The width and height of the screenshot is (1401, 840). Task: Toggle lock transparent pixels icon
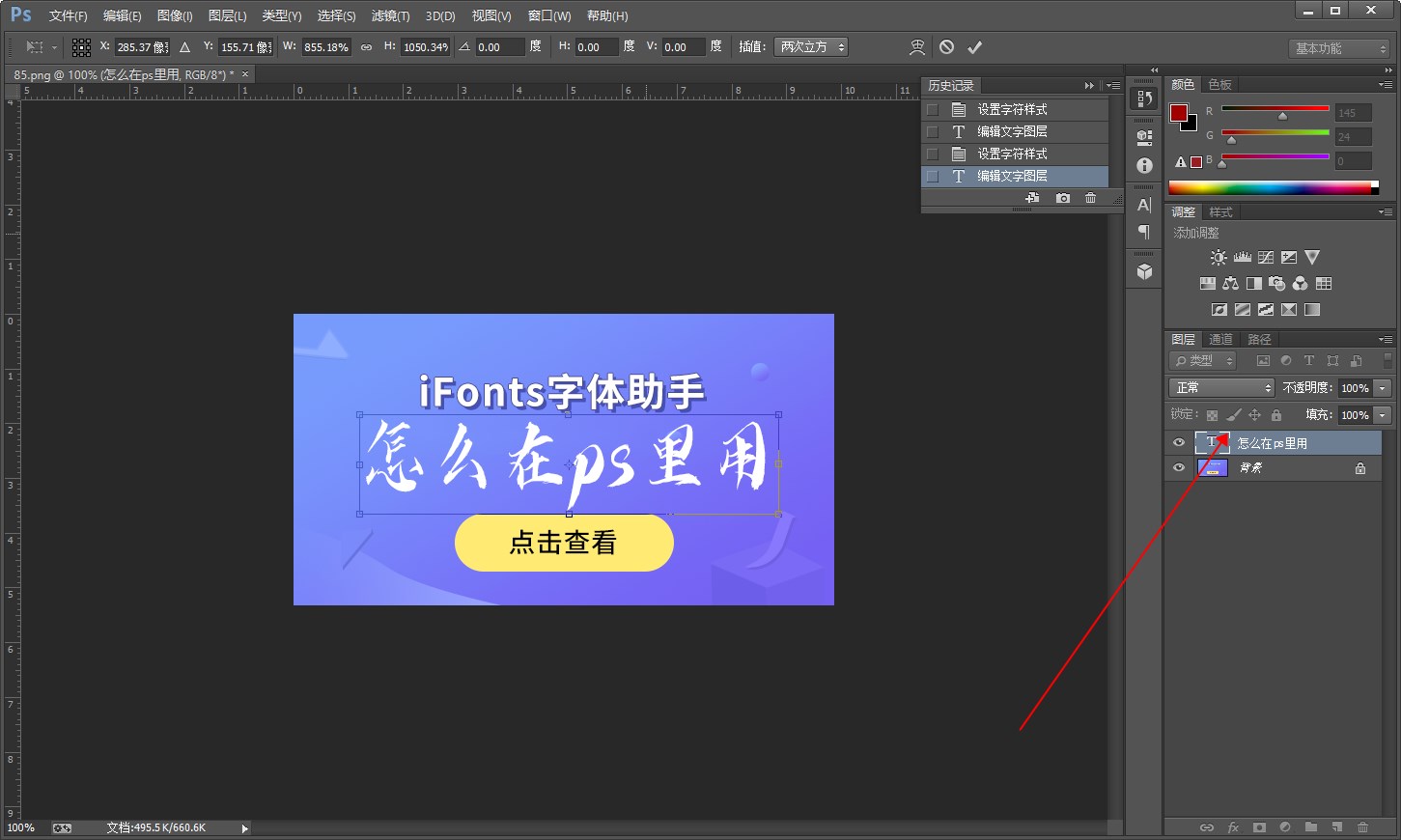(1212, 415)
